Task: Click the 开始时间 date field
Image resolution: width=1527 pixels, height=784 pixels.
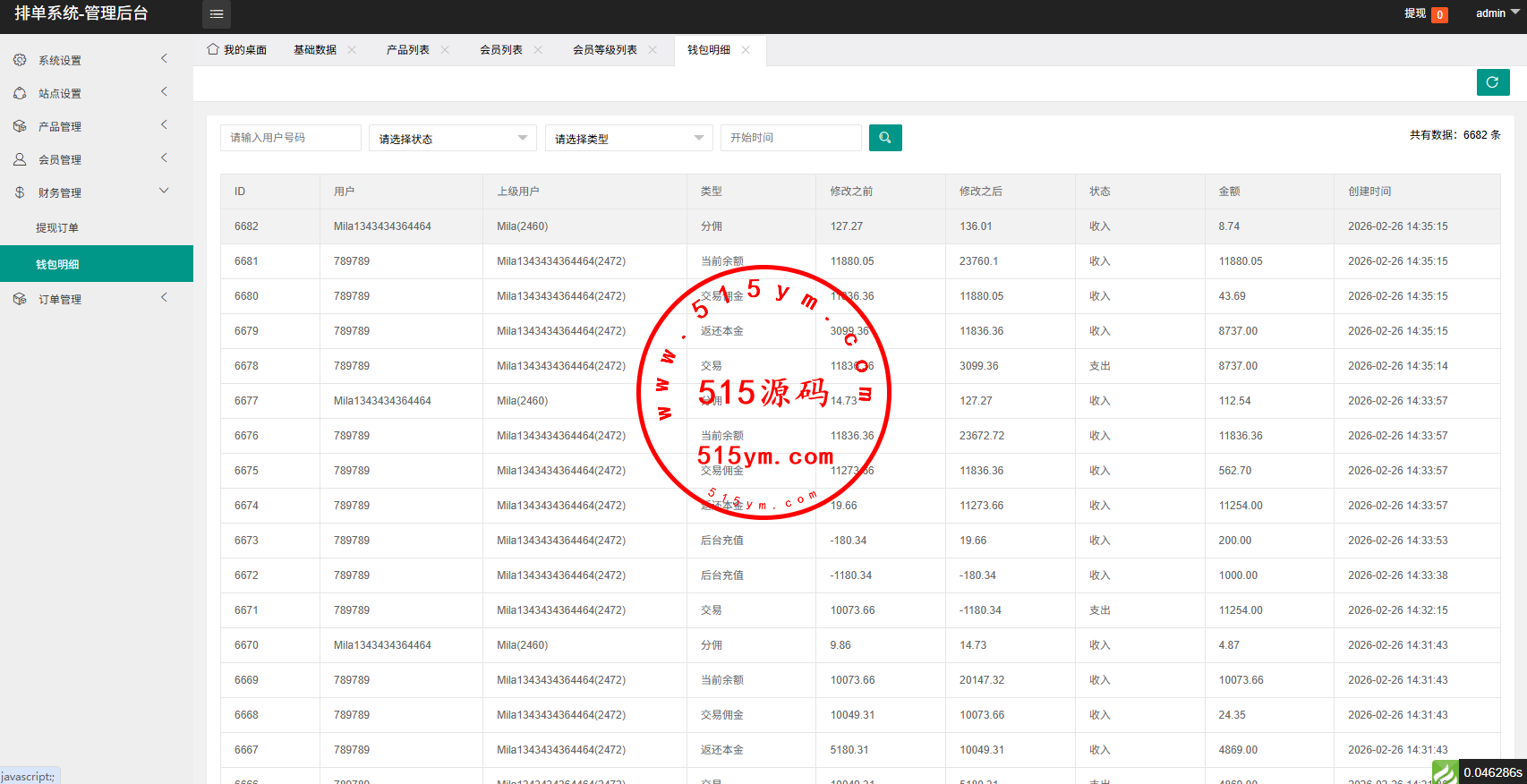Action: pos(790,138)
